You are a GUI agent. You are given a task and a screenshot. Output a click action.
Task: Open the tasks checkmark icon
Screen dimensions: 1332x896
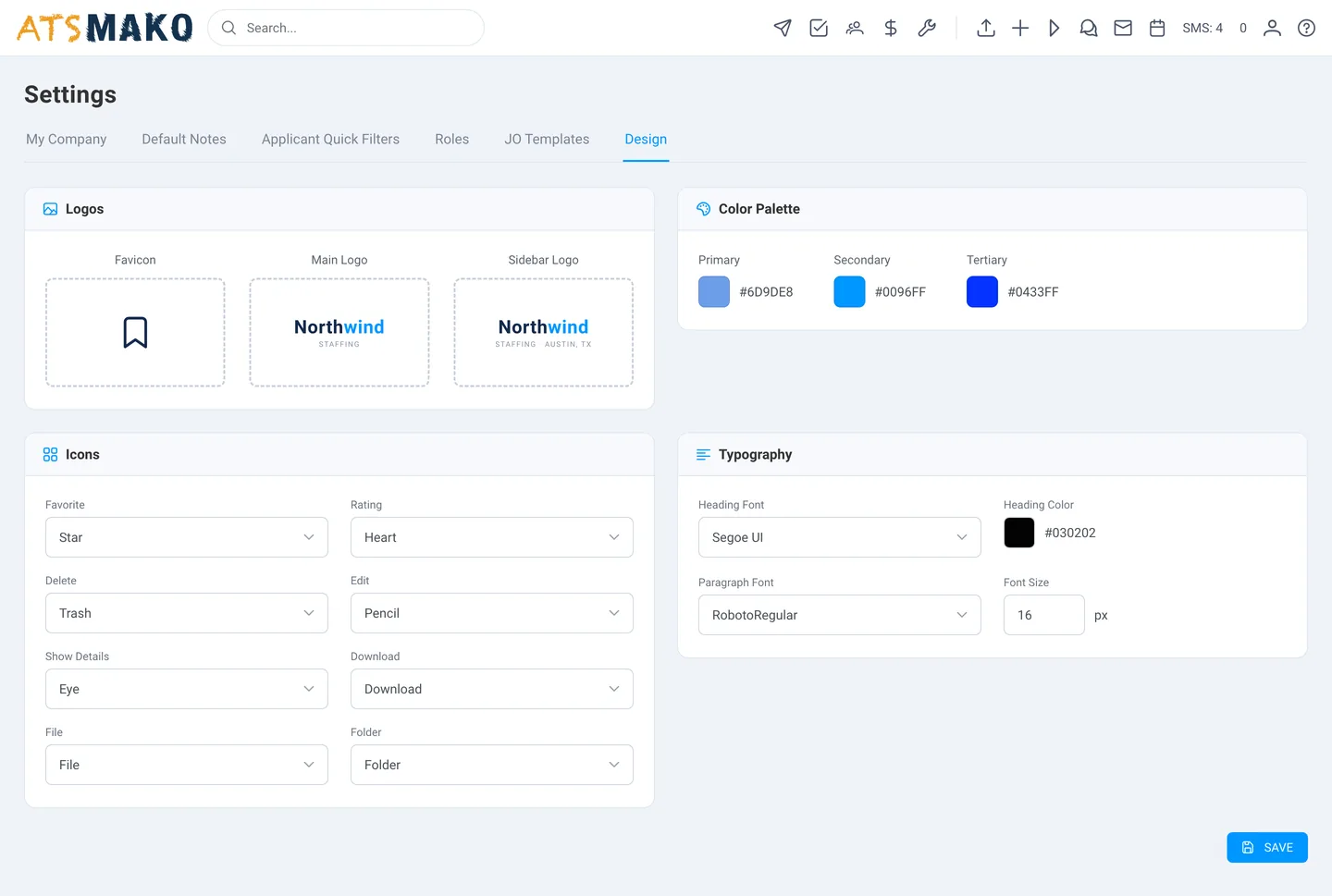(819, 28)
